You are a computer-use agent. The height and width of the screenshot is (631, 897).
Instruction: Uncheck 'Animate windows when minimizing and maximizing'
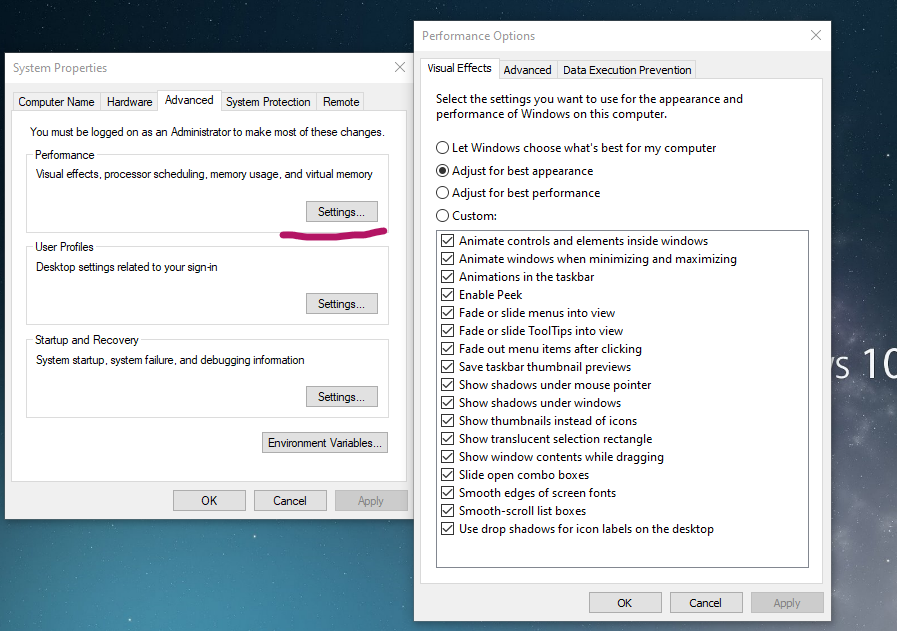click(x=447, y=259)
